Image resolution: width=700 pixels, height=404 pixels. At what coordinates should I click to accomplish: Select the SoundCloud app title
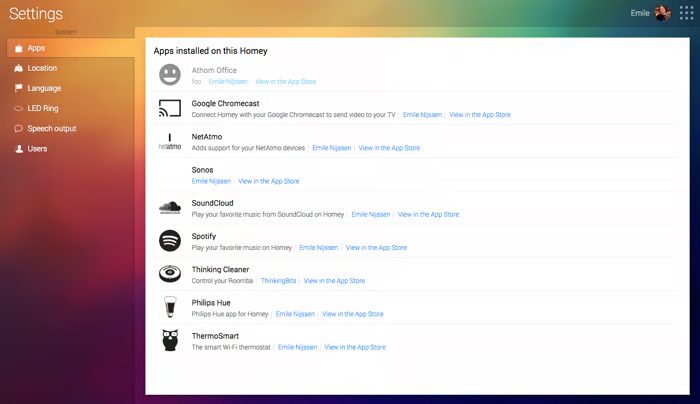click(212, 203)
